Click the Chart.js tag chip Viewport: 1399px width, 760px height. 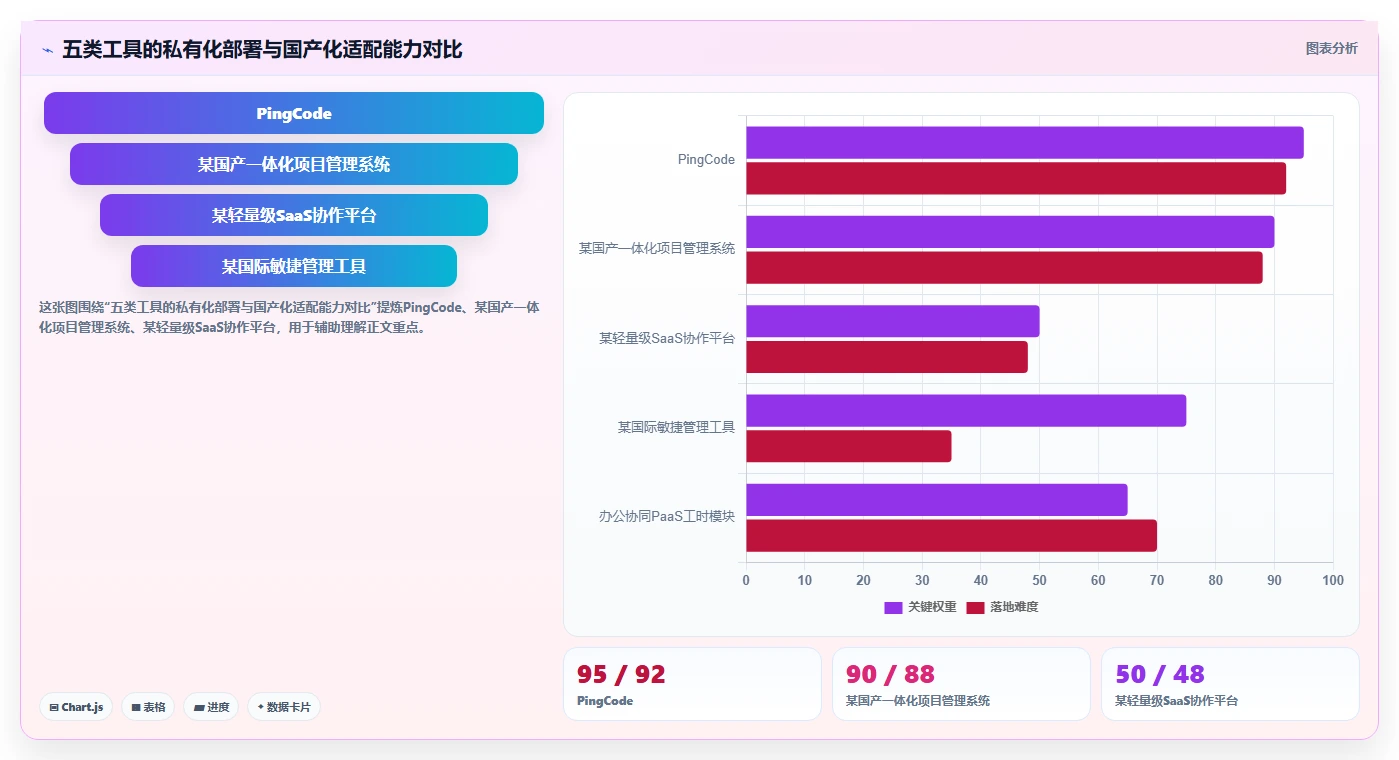(77, 707)
